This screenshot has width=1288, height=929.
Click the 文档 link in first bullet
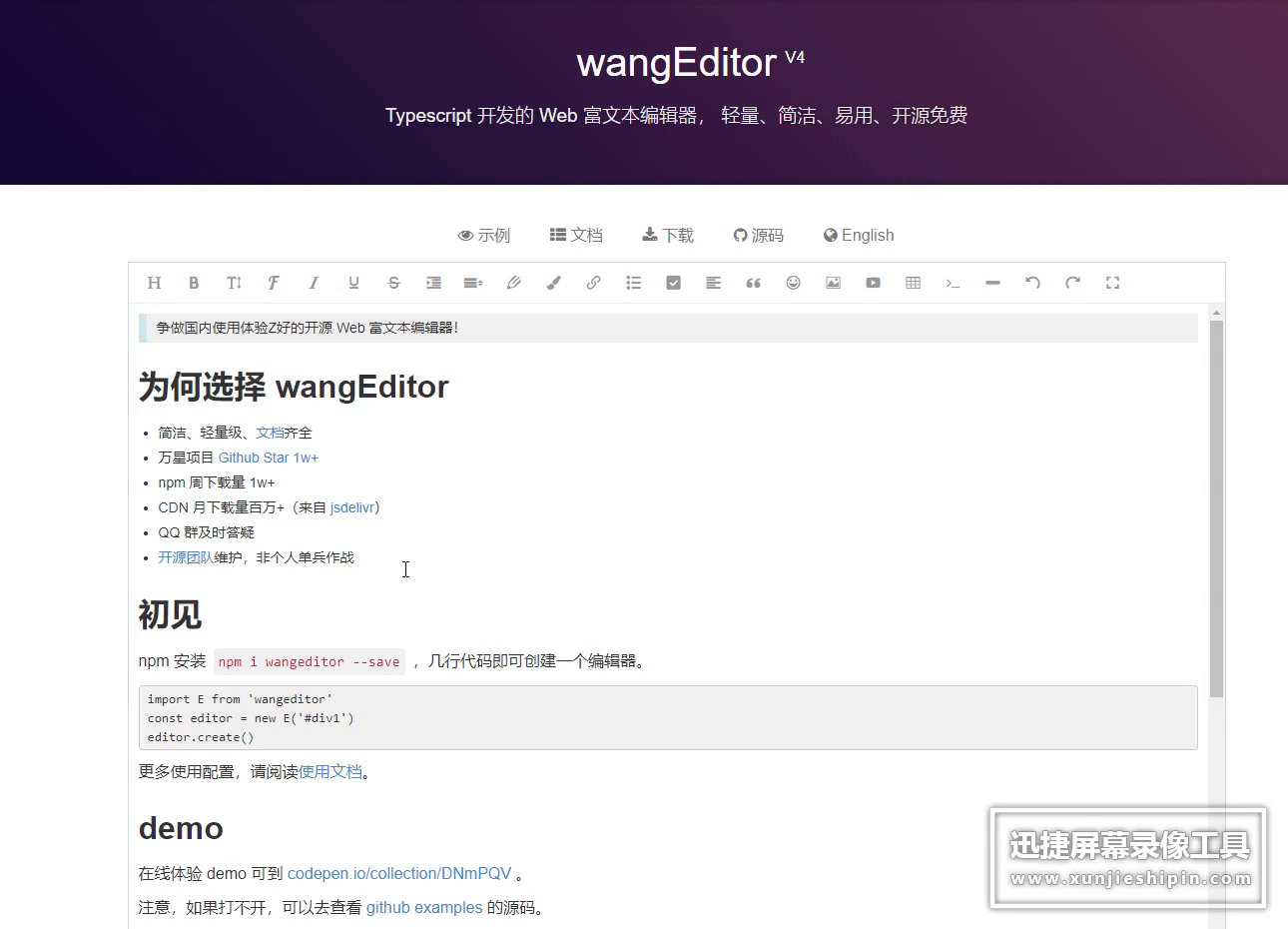[270, 433]
